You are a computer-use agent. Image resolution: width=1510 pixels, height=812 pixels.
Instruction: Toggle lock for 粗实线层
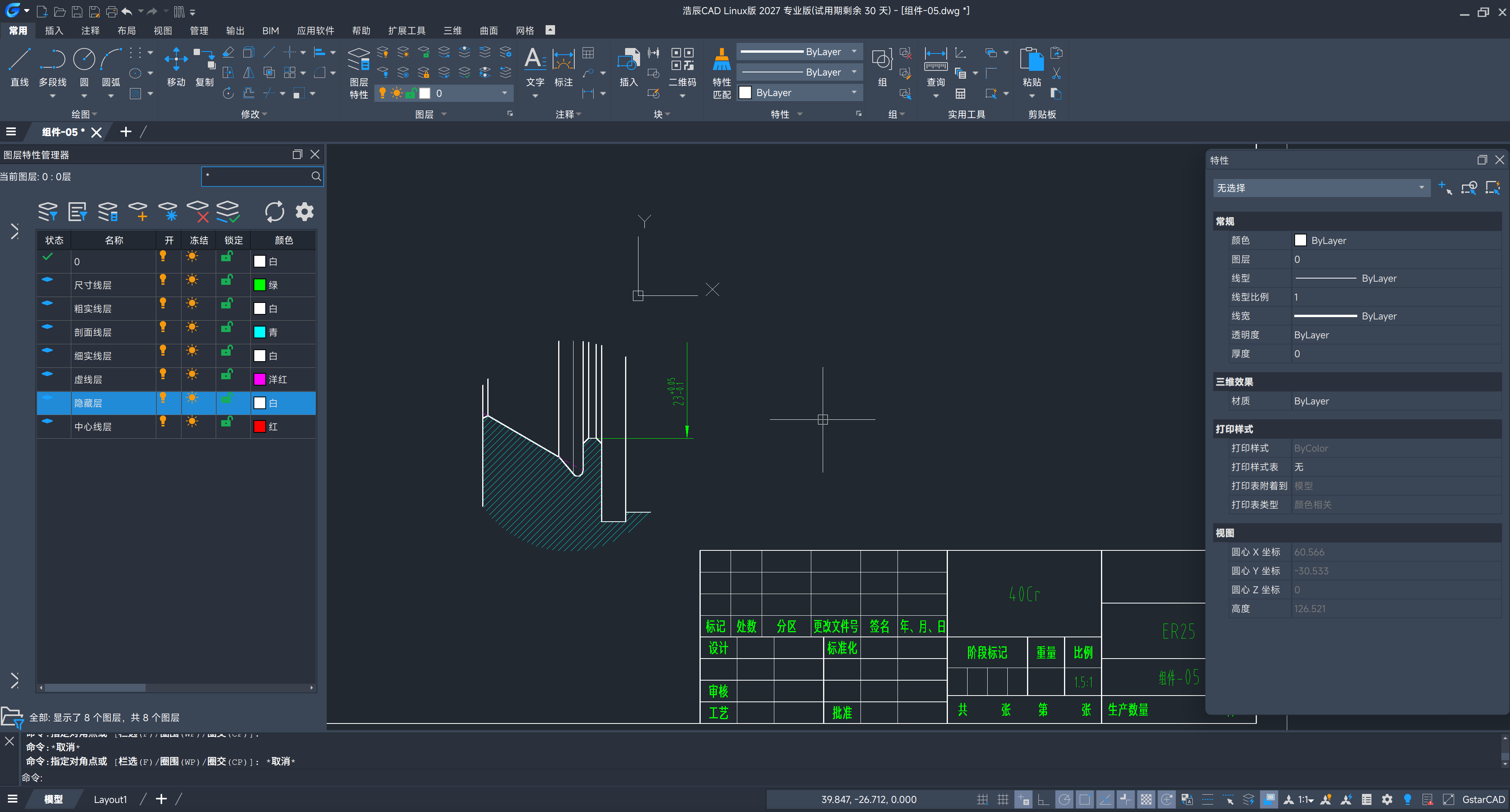point(227,303)
